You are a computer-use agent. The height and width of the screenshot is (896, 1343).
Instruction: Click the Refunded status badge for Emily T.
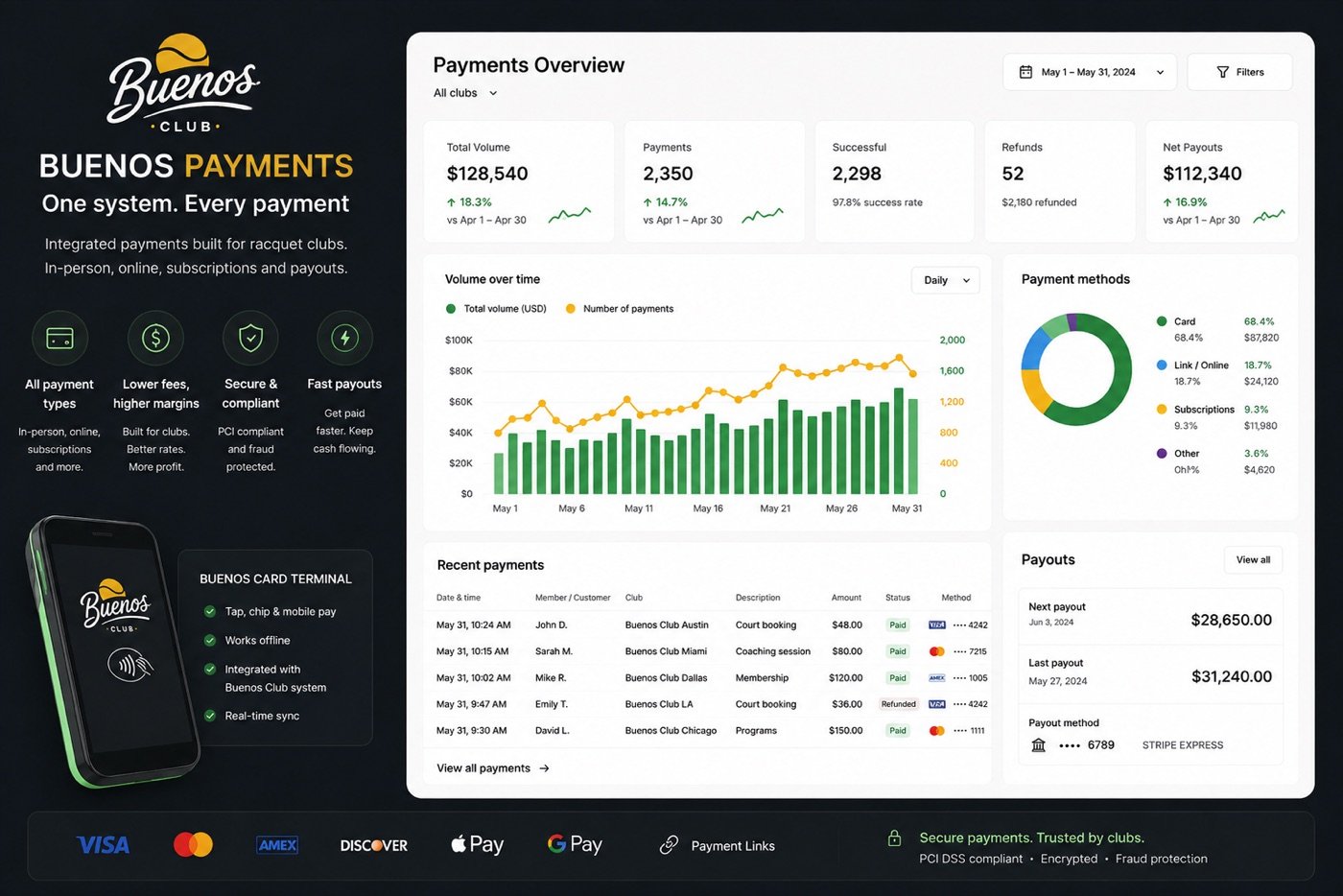tap(899, 704)
